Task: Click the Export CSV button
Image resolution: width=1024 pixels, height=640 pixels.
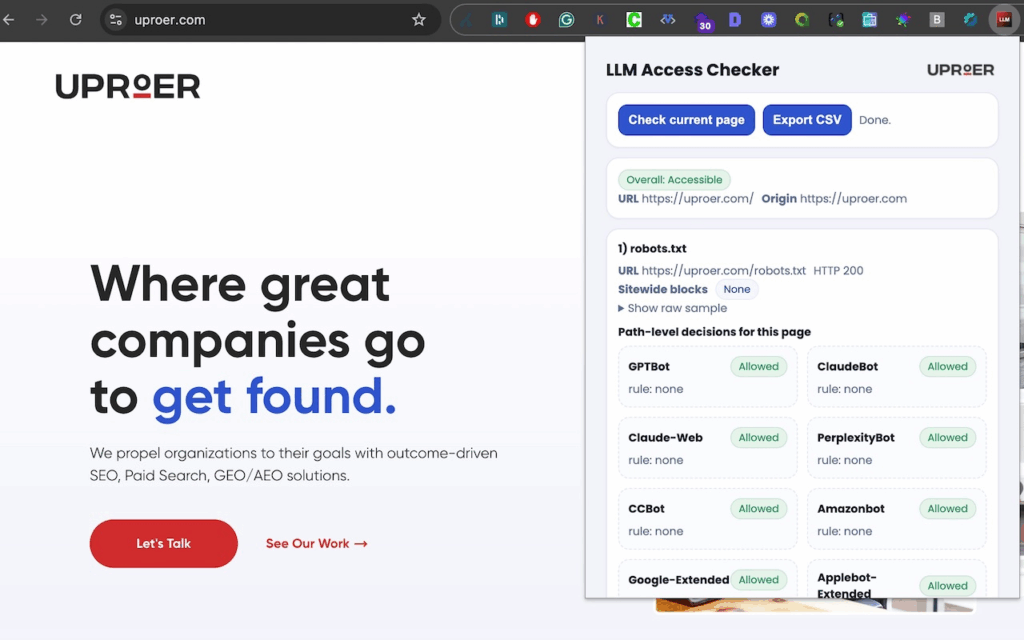Action: click(x=807, y=120)
